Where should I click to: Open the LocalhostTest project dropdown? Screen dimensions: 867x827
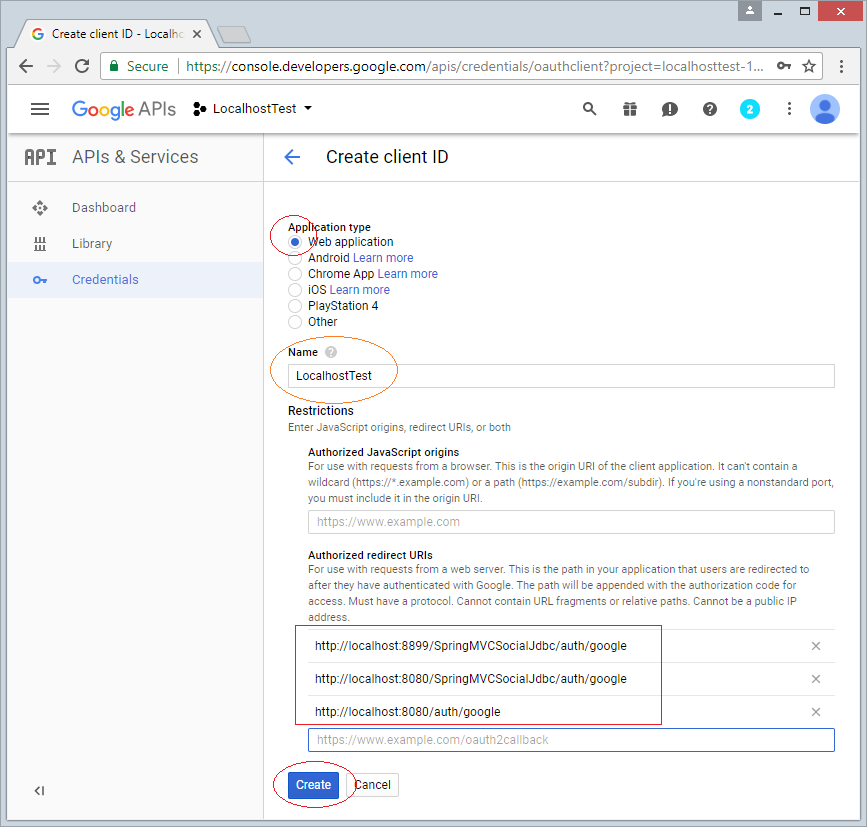pos(253,109)
